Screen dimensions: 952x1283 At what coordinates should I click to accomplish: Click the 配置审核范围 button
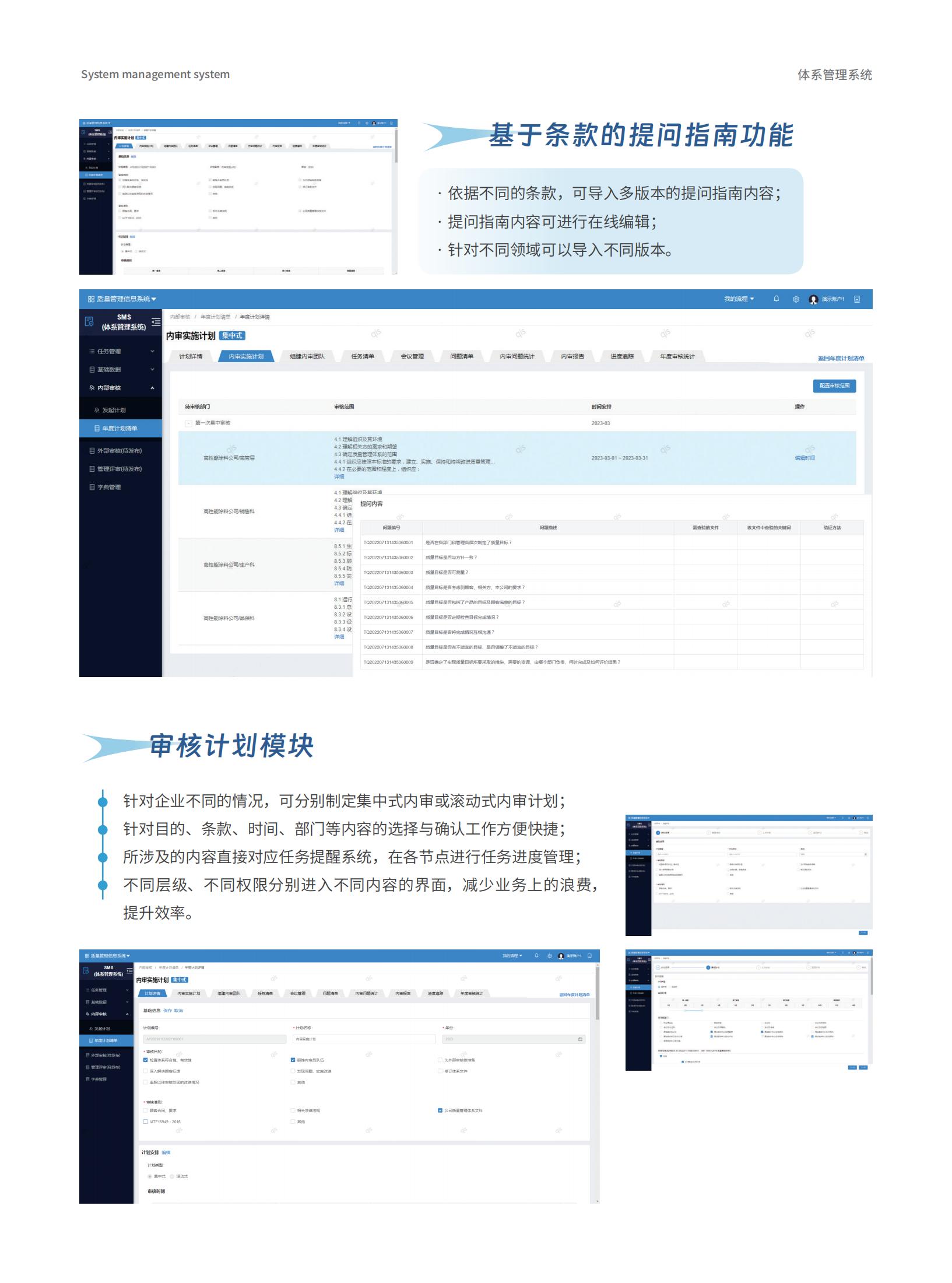[834, 385]
